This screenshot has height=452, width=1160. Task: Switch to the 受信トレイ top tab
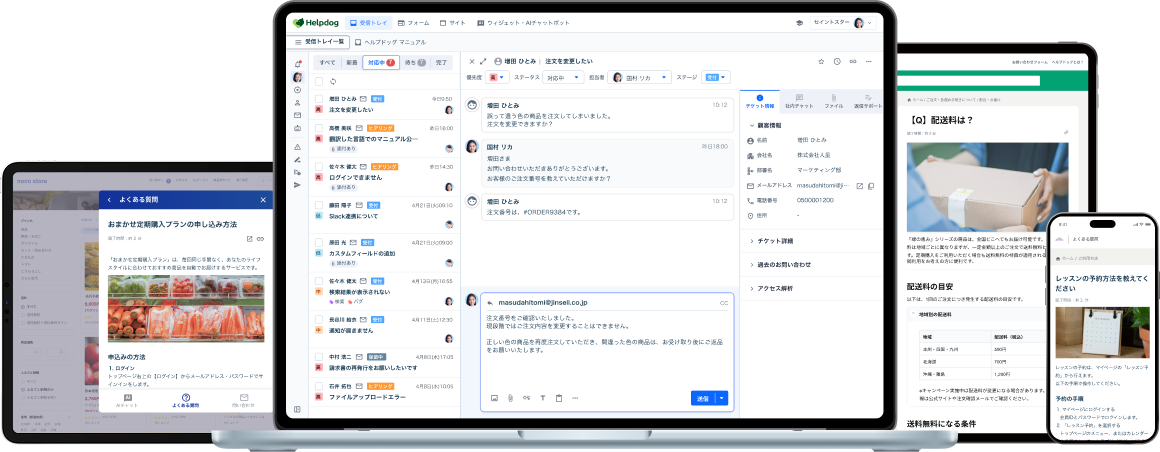(369, 23)
